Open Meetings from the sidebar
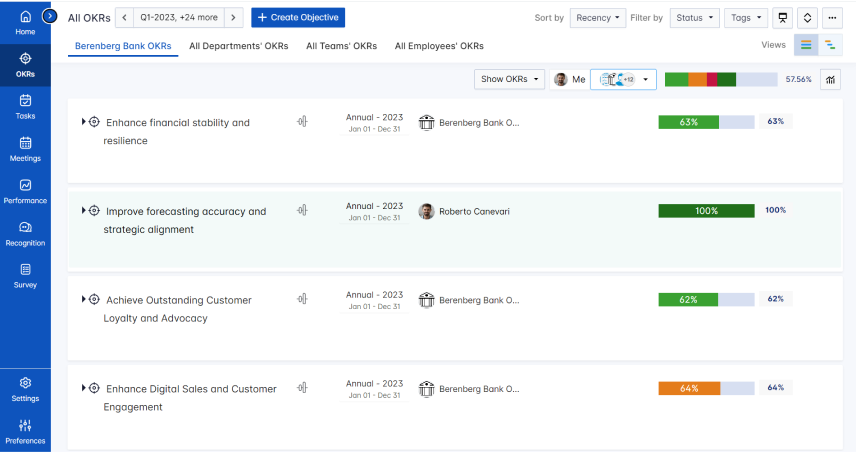Screen dimensions: 856x452 (25, 150)
